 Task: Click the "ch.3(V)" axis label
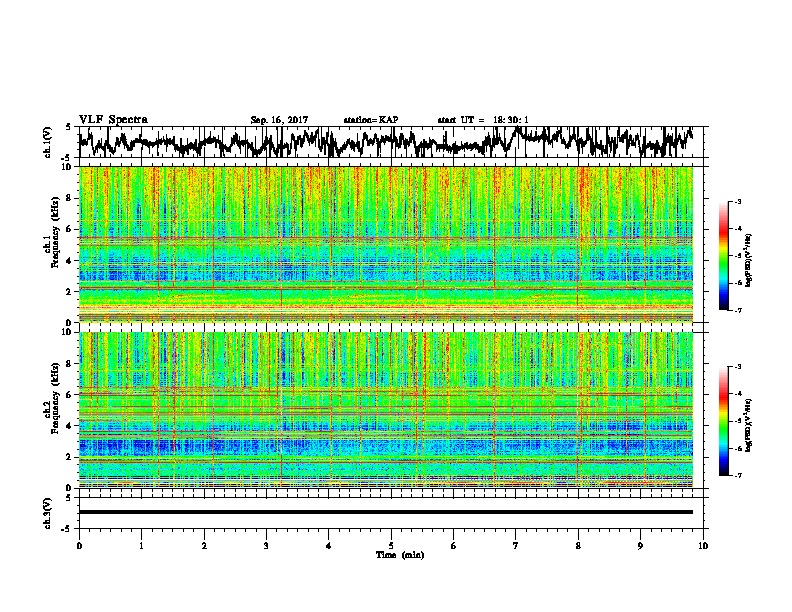tap(47, 514)
